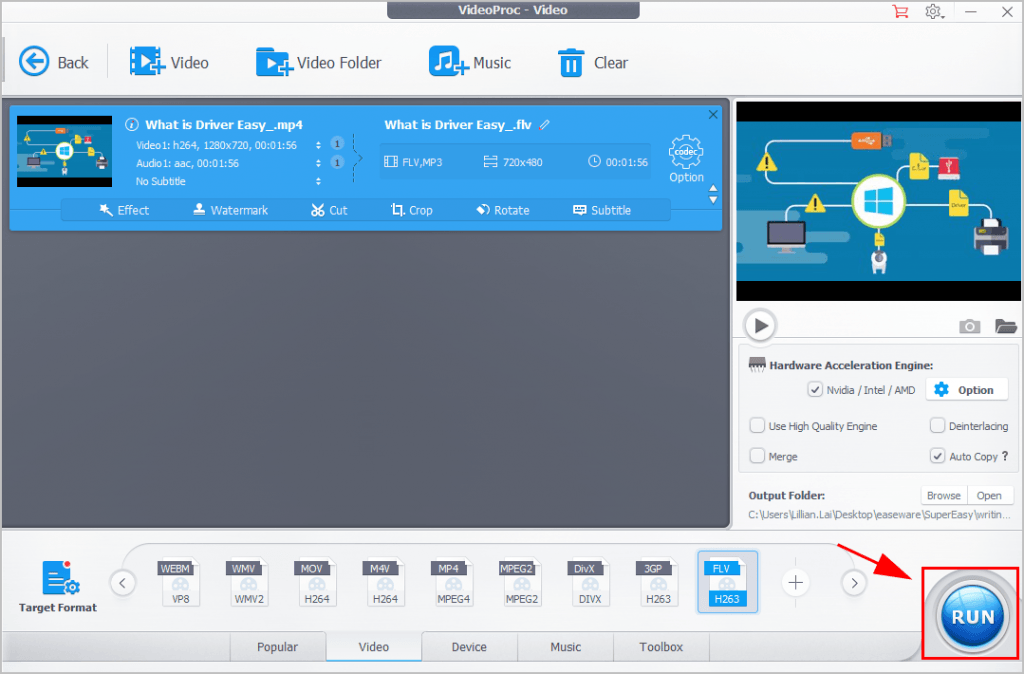
Task: Select the source video thumbnail
Action: (x=64, y=152)
